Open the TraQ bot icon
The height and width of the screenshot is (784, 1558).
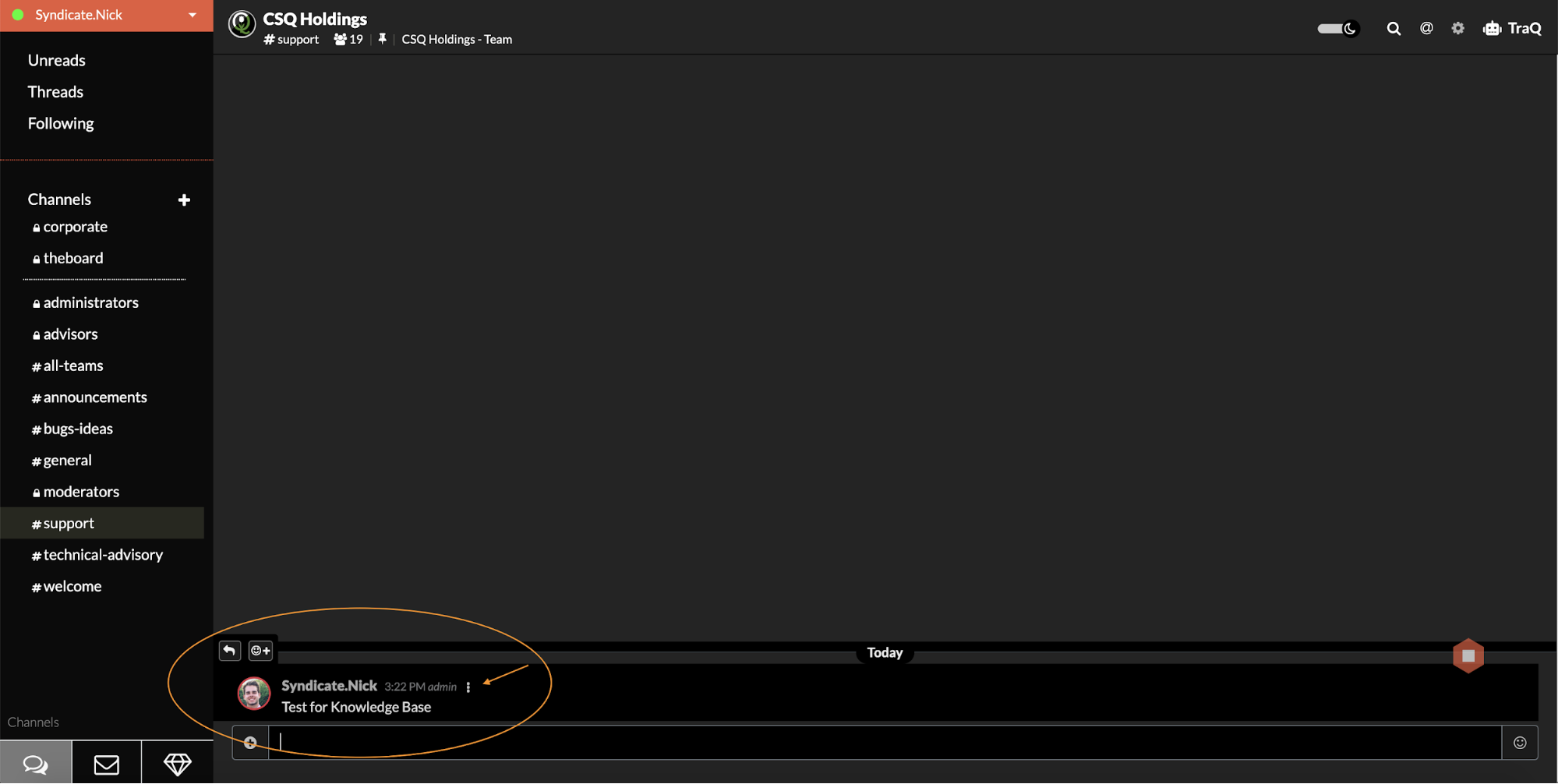click(1492, 29)
